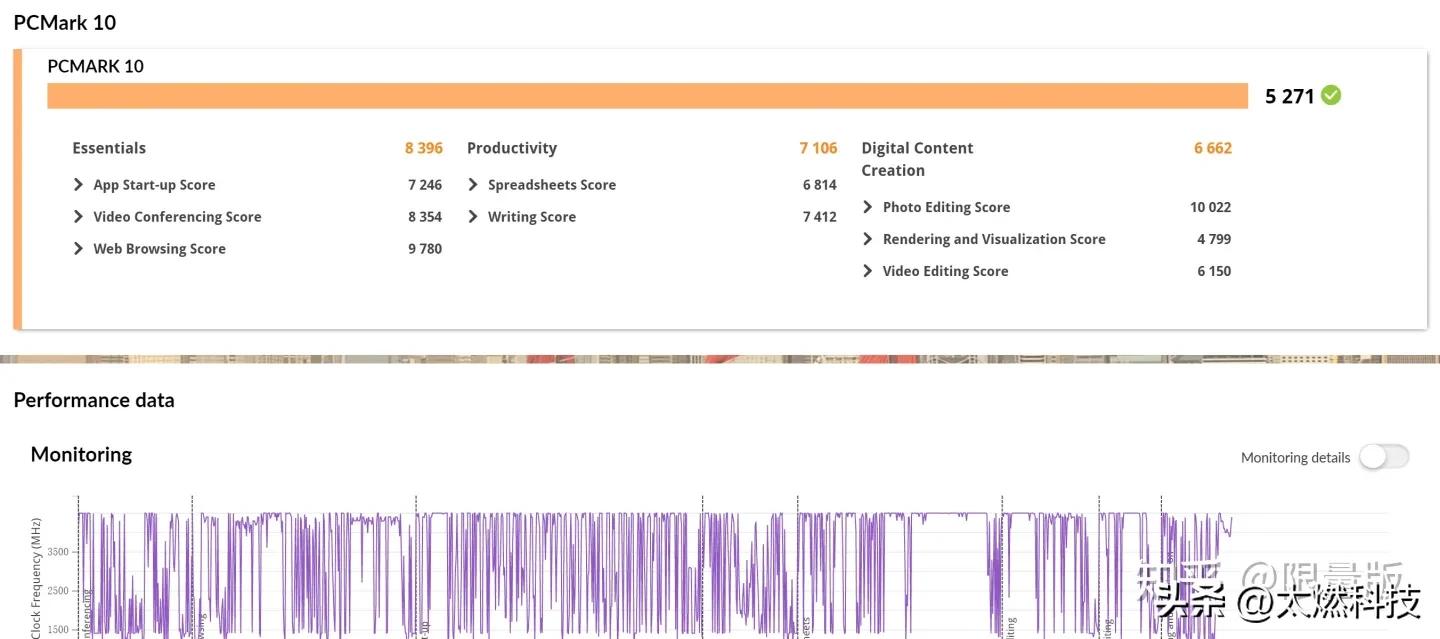Click the App Start-up value 7 246
The height and width of the screenshot is (639, 1440).
(425, 185)
